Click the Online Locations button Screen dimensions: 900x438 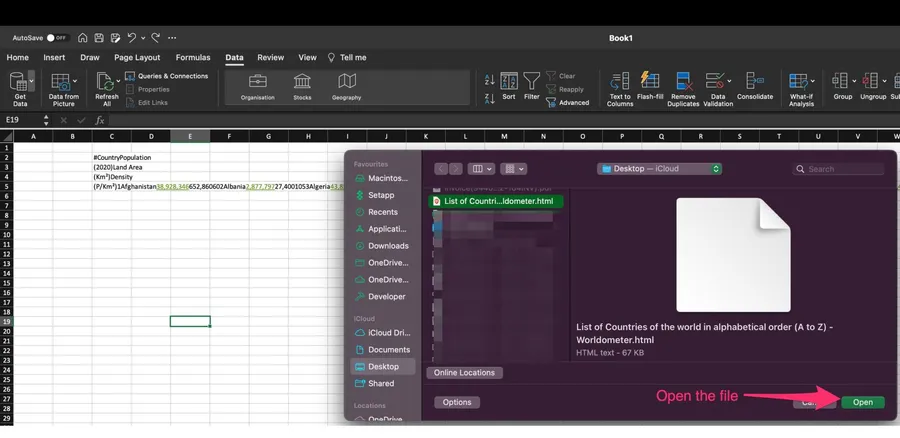tap(463, 373)
